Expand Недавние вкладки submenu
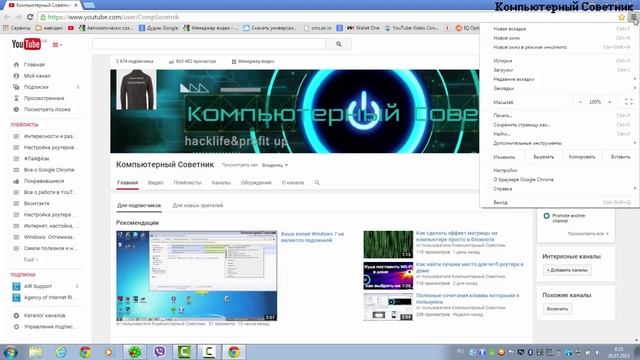This screenshot has width=640, height=360. point(558,79)
